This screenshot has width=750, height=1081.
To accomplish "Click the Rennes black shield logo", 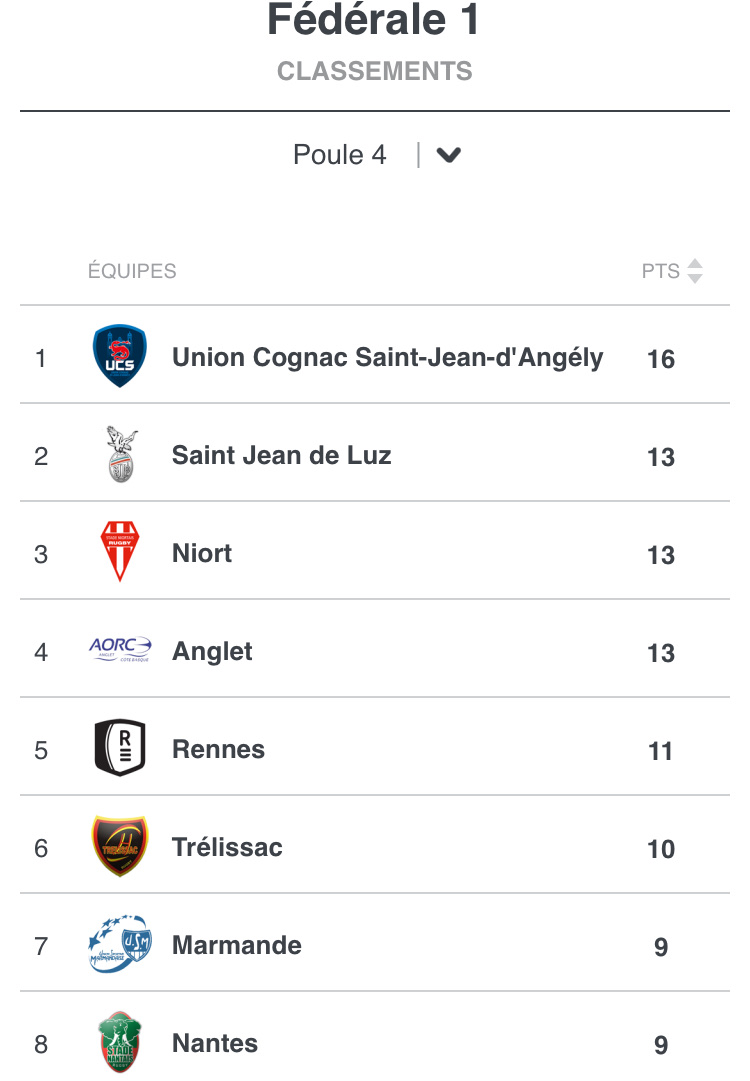I will point(120,749).
